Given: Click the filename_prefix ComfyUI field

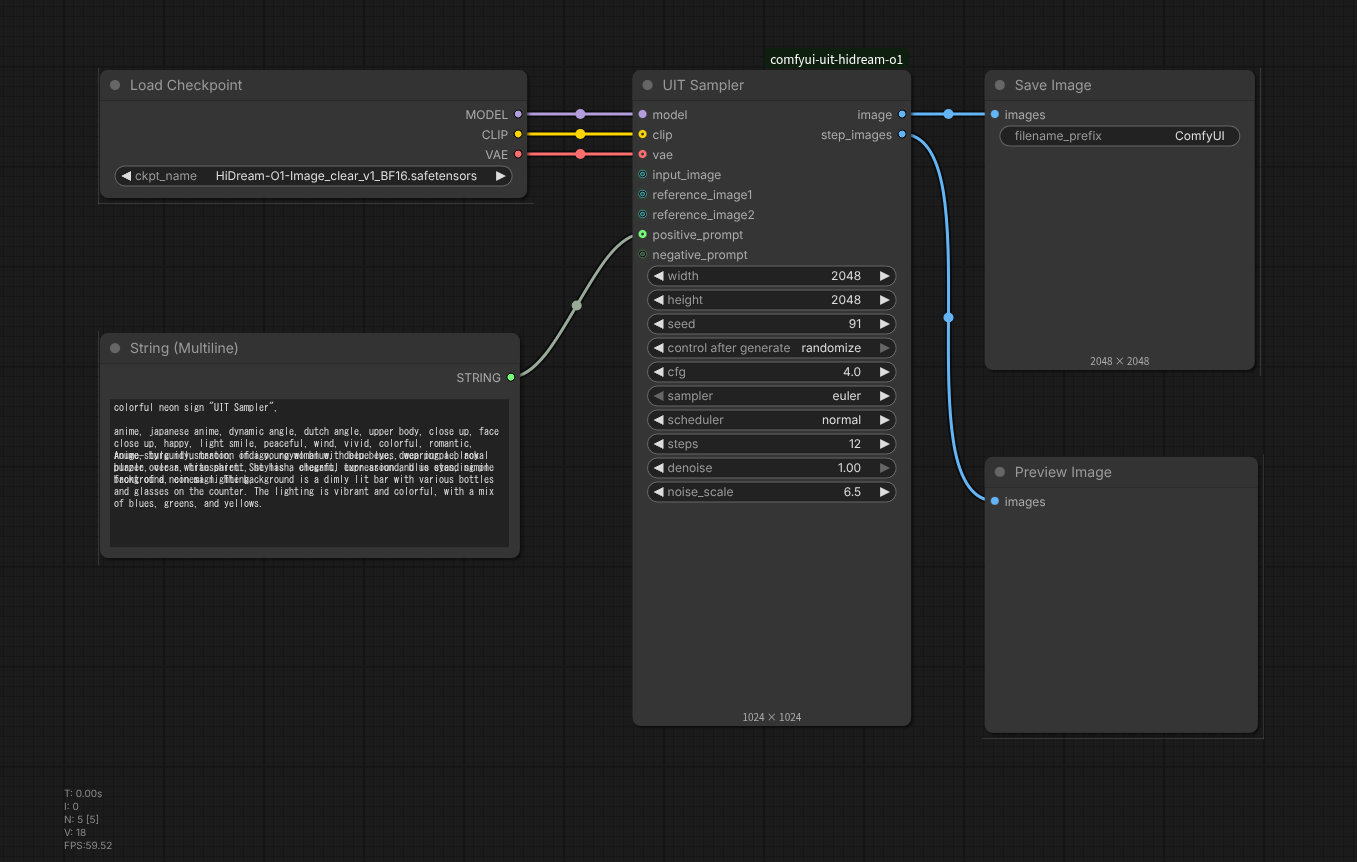Looking at the screenshot, I should [1120, 136].
